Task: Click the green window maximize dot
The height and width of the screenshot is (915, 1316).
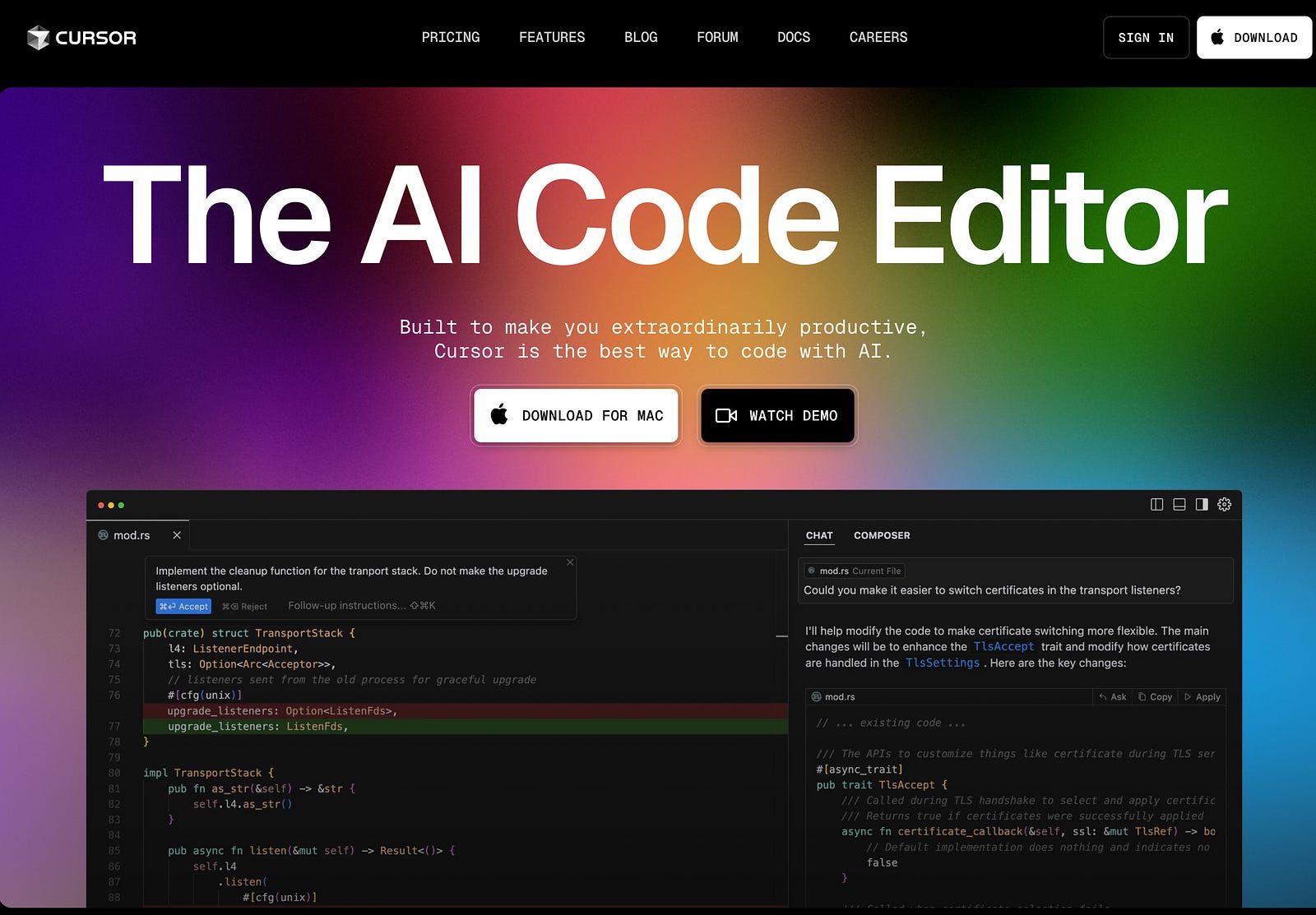Action: 121,506
